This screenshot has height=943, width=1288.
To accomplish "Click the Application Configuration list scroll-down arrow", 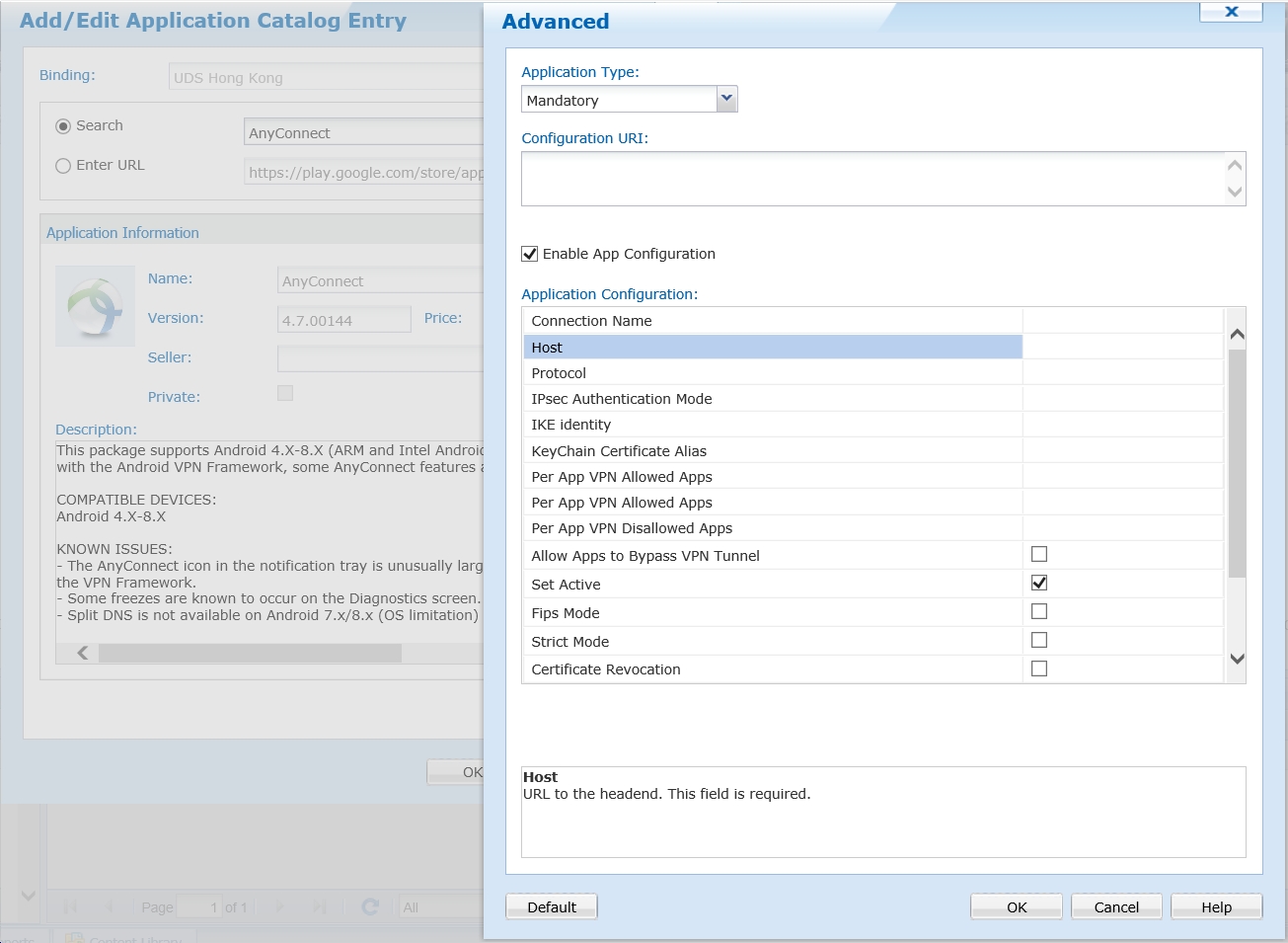I will pos(1237,659).
